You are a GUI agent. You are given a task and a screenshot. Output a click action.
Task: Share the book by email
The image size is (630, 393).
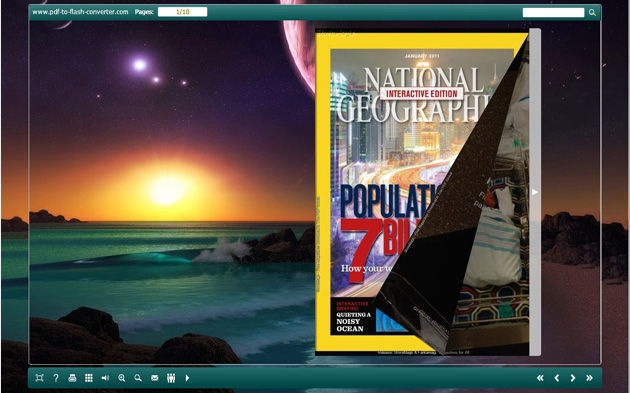pos(155,378)
